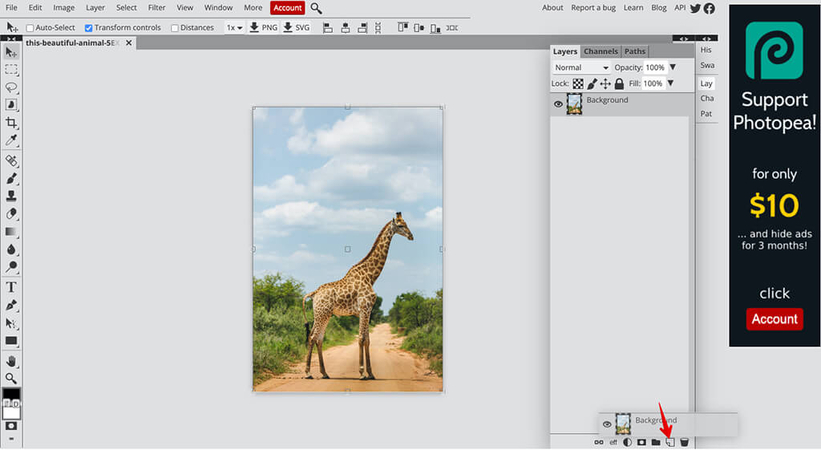This screenshot has width=821, height=450.
Task: Hide the Background layer with eye icon
Action: click(559, 103)
